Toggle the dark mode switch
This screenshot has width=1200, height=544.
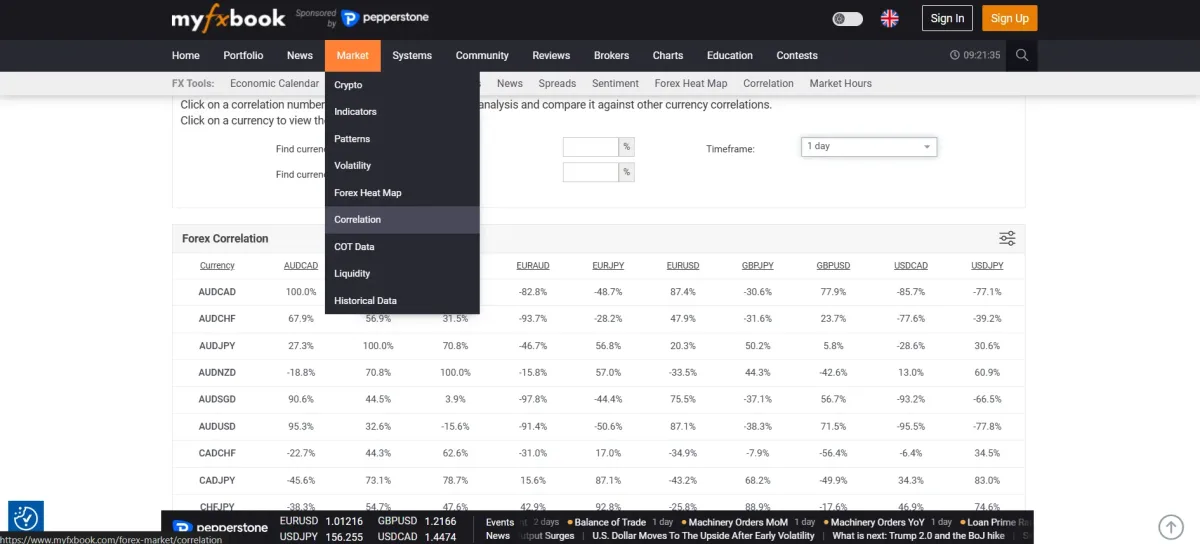847,18
